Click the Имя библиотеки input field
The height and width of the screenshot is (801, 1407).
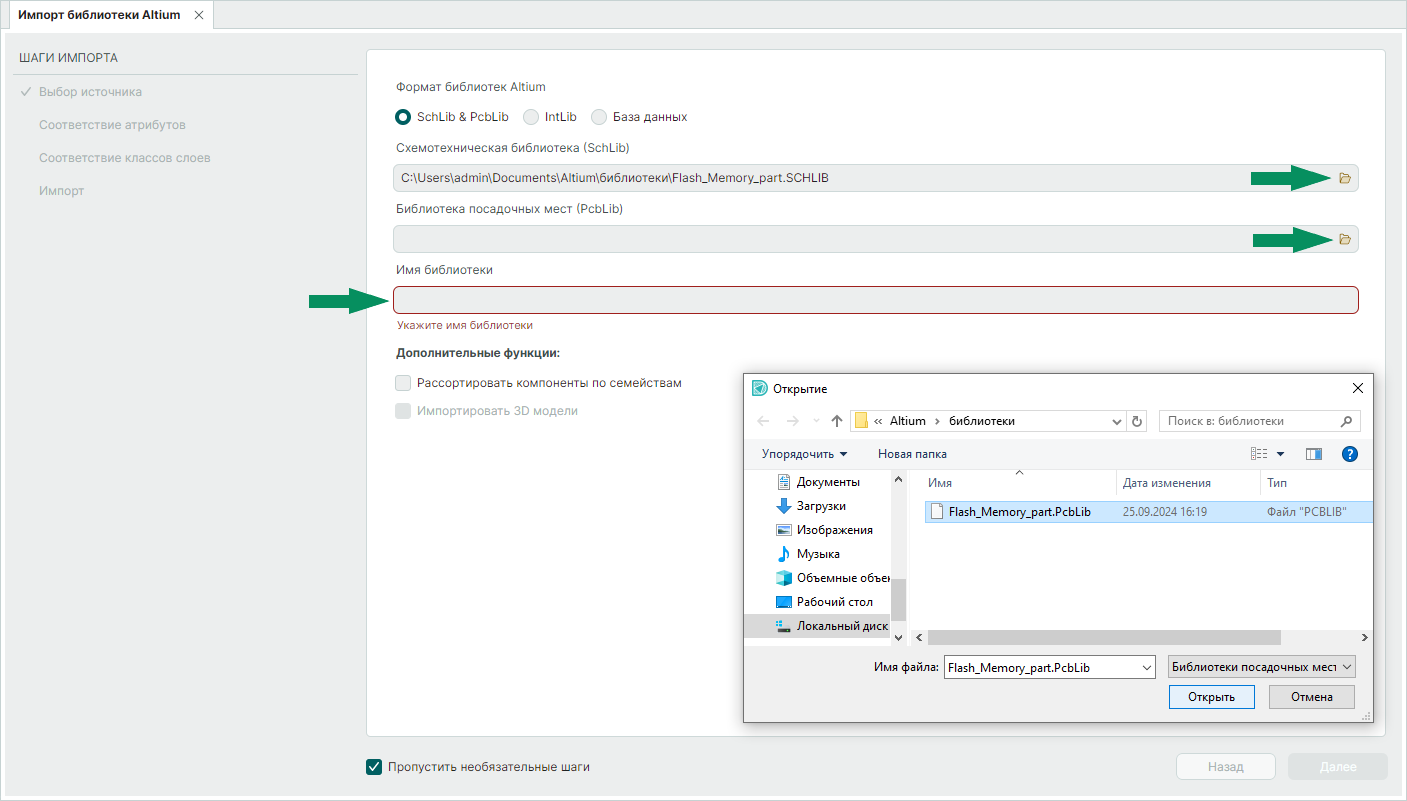click(875, 300)
